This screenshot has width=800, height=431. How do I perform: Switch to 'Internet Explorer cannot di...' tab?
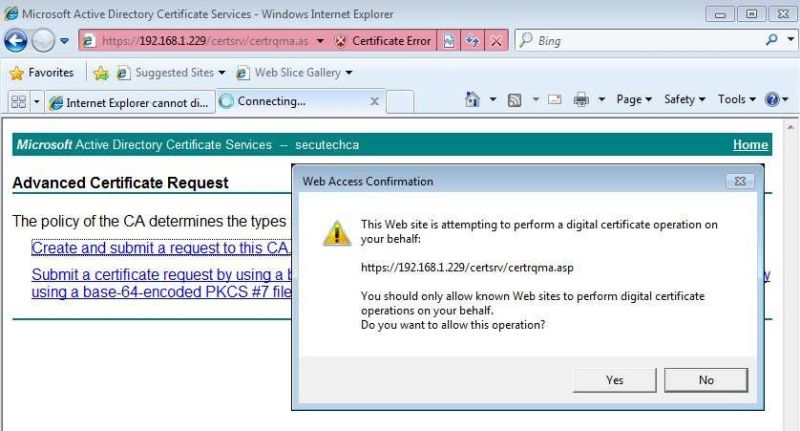(x=130, y=103)
